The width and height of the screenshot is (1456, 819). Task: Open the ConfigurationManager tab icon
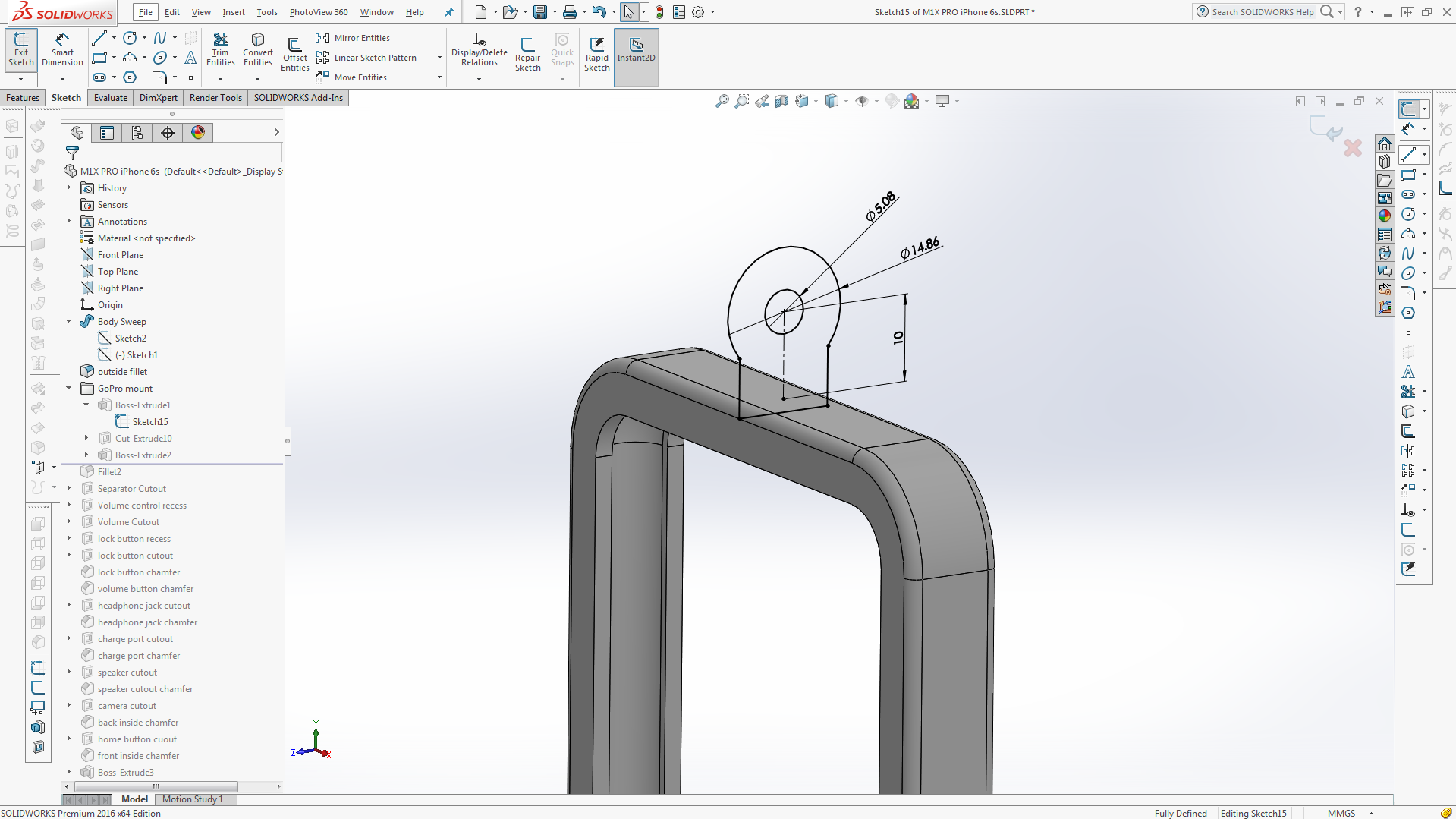pos(137,133)
